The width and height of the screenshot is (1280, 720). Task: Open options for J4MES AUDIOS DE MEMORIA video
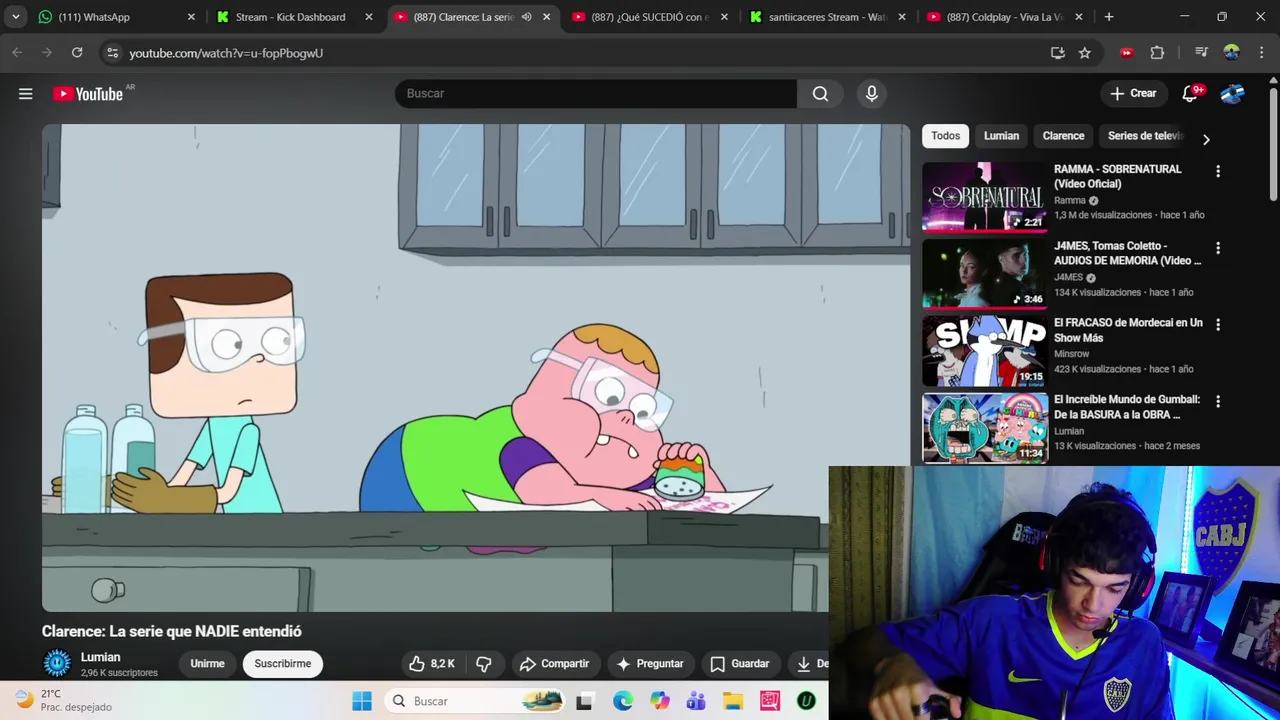(1218, 248)
